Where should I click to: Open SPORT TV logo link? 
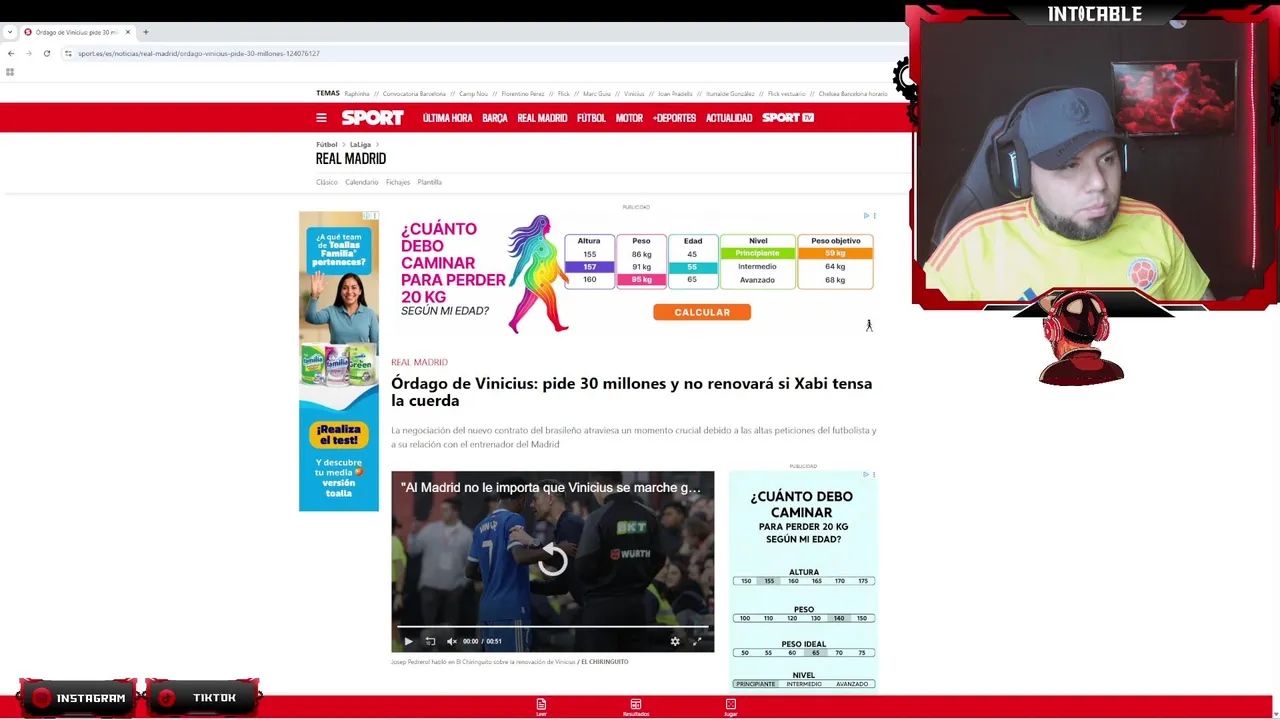point(788,118)
